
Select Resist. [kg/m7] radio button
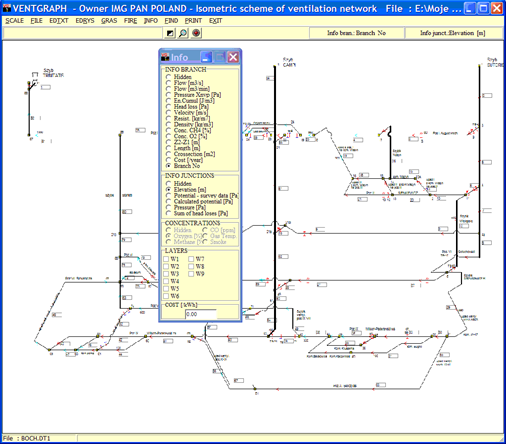pos(168,119)
